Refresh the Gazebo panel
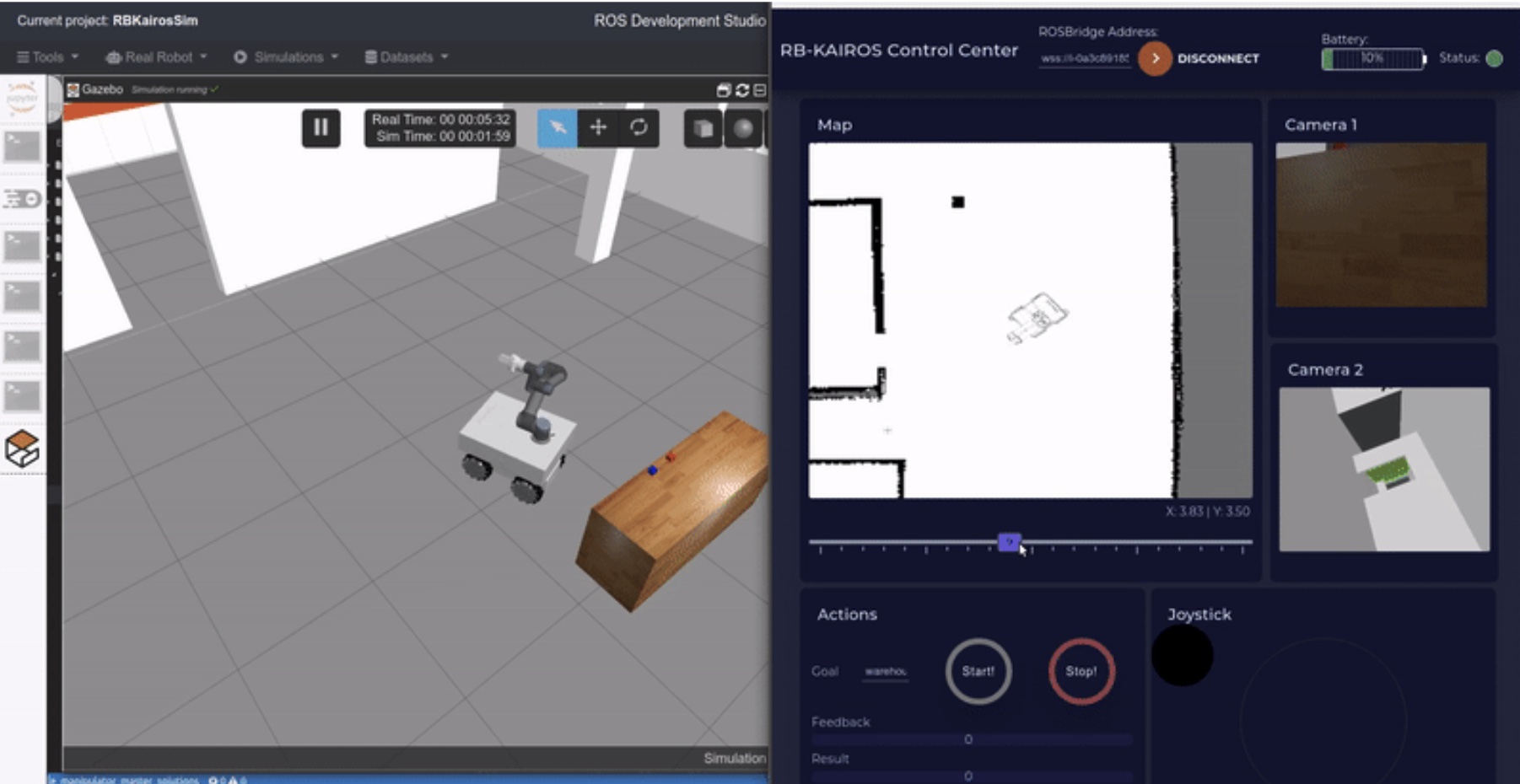 coord(742,90)
